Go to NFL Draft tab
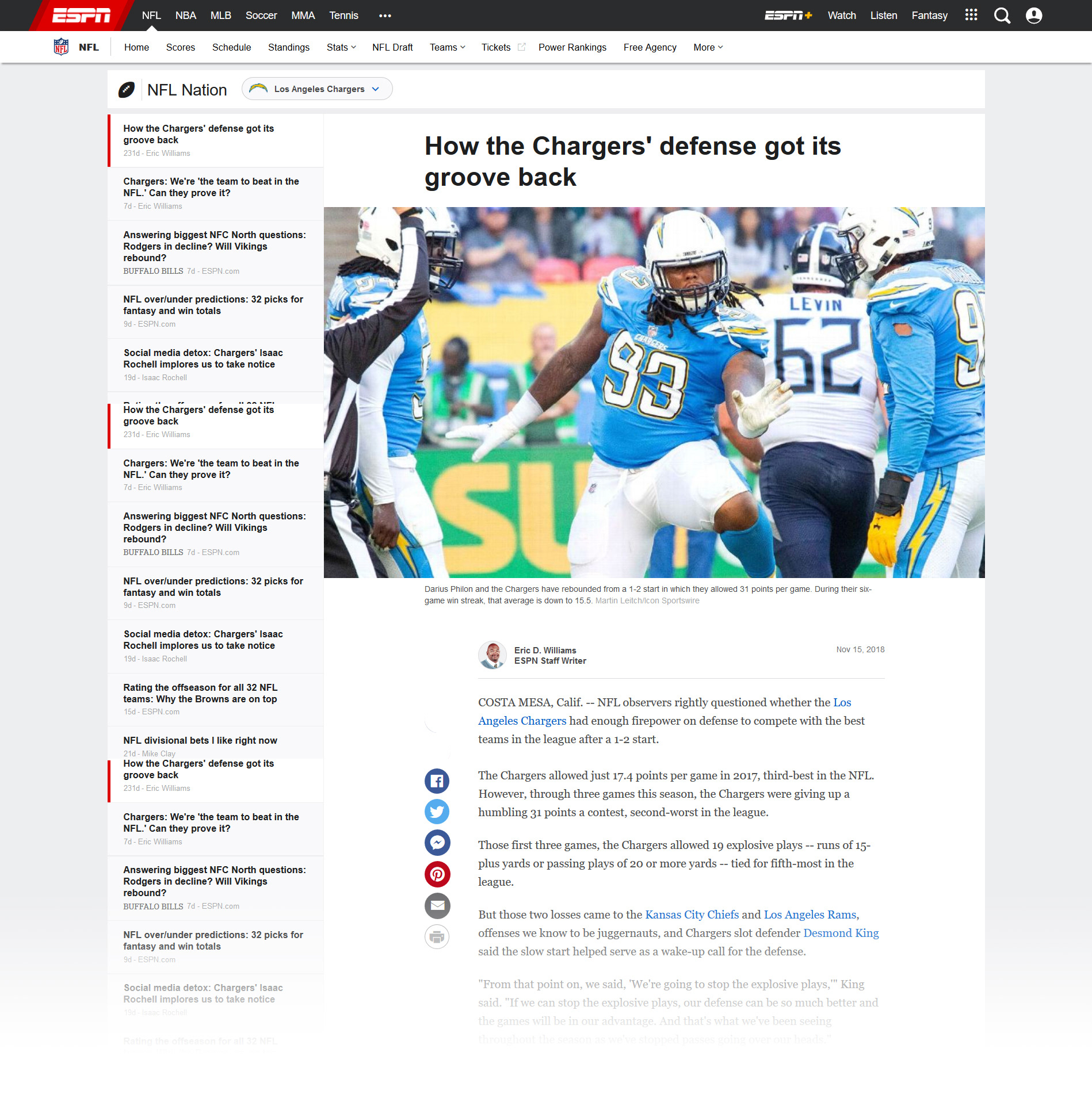The width and height of the screenshot is (1092, 1098). point(392,47)
